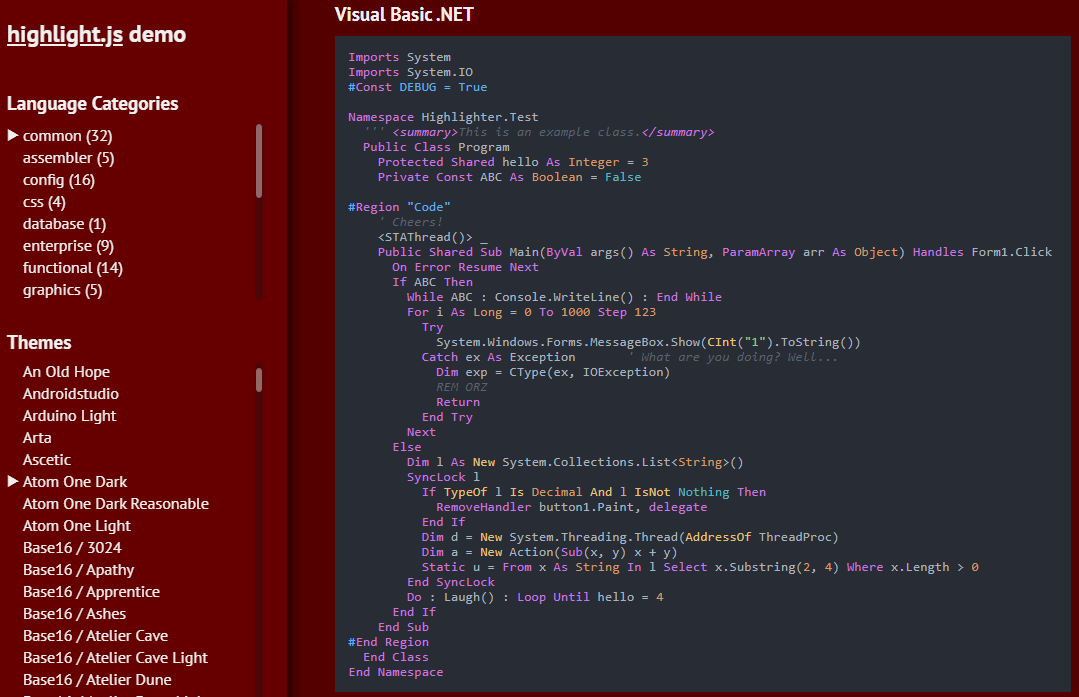
Task: Apply the Base16 / Atelier Cave theme
Action: pyautogui.click(x=95, y=636)
